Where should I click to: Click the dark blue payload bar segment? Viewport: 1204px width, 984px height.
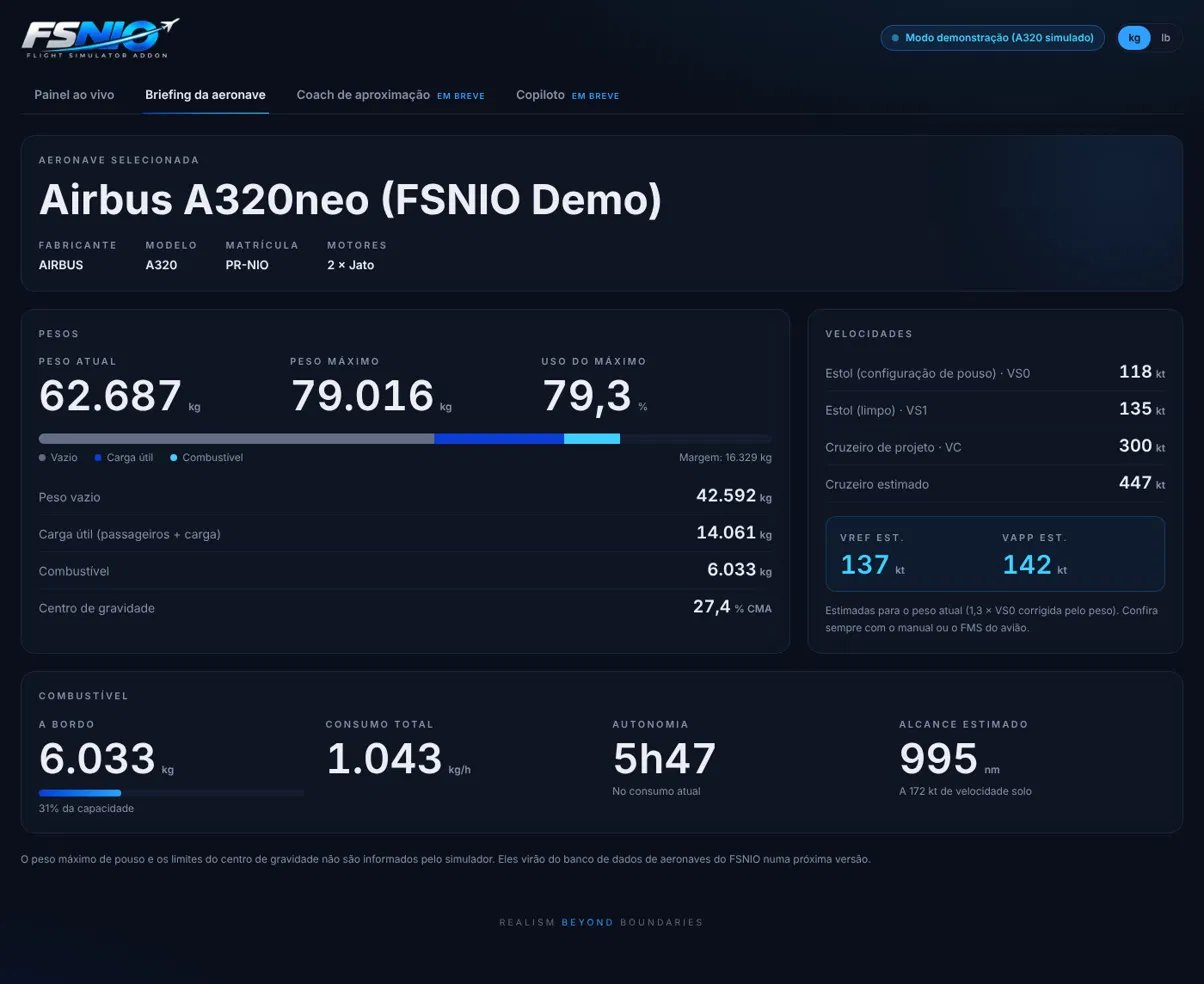pos(499,439)
